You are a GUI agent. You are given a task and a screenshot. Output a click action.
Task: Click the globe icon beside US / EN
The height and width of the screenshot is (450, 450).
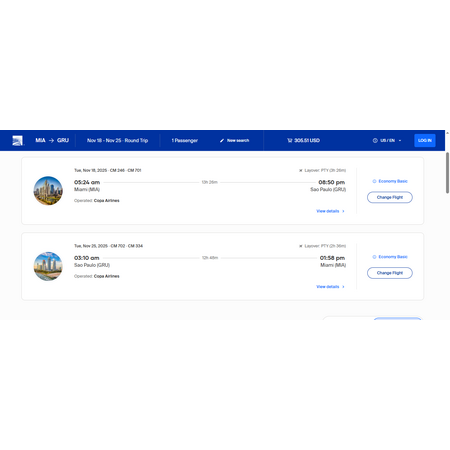(375, 140)
